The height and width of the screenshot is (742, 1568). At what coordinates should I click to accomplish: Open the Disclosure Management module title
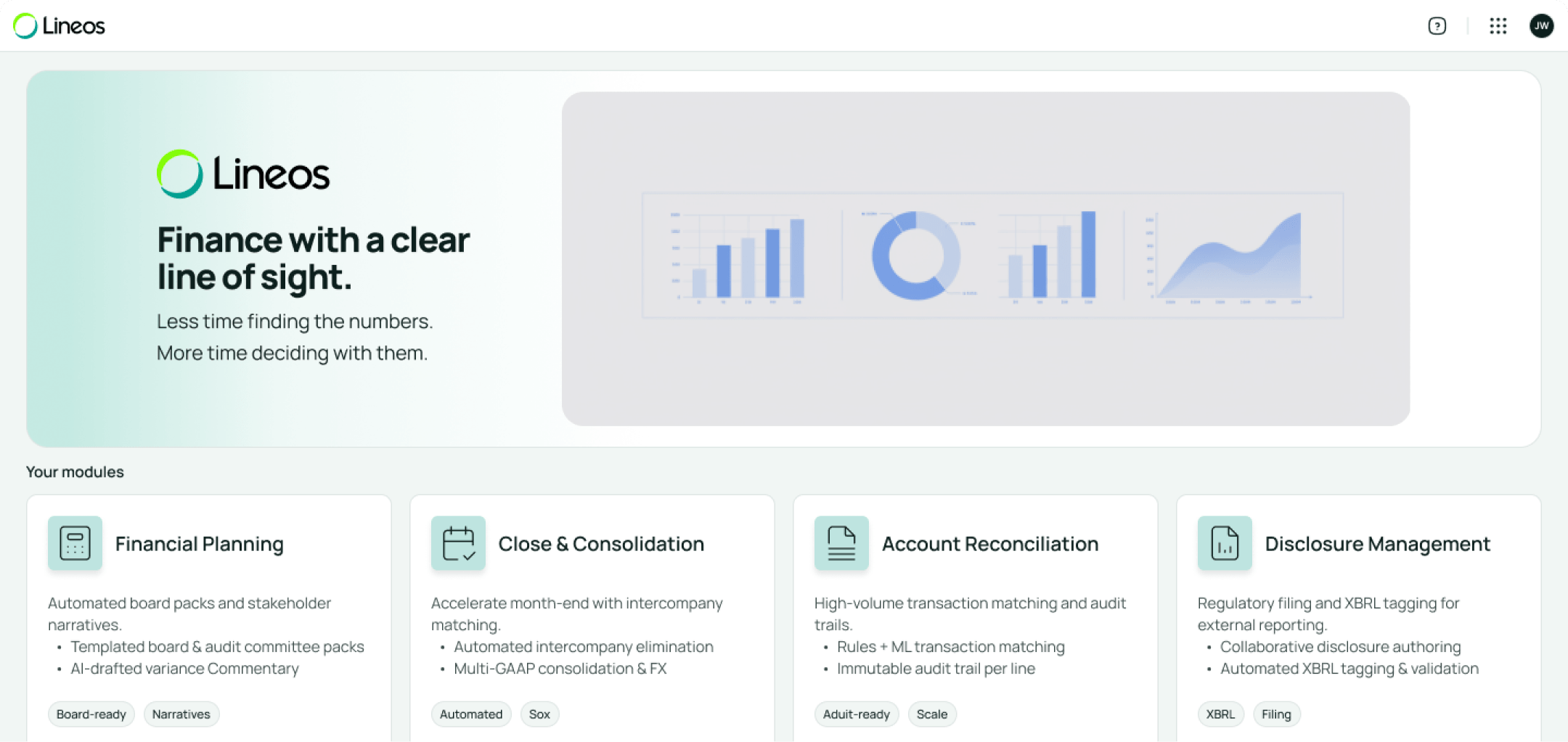click(x=1377, y=544)
